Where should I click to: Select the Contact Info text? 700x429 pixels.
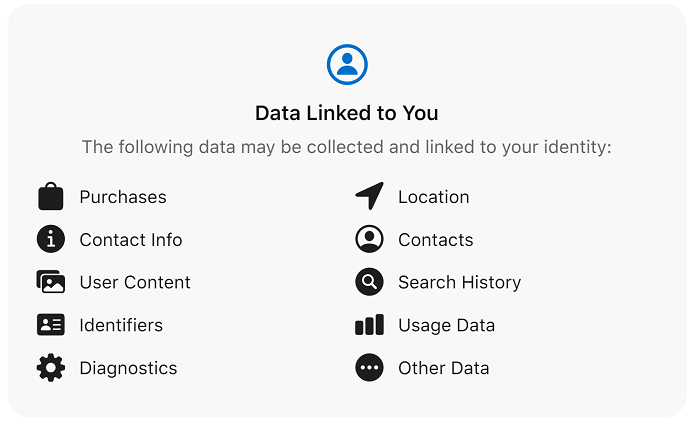(131, 240)
